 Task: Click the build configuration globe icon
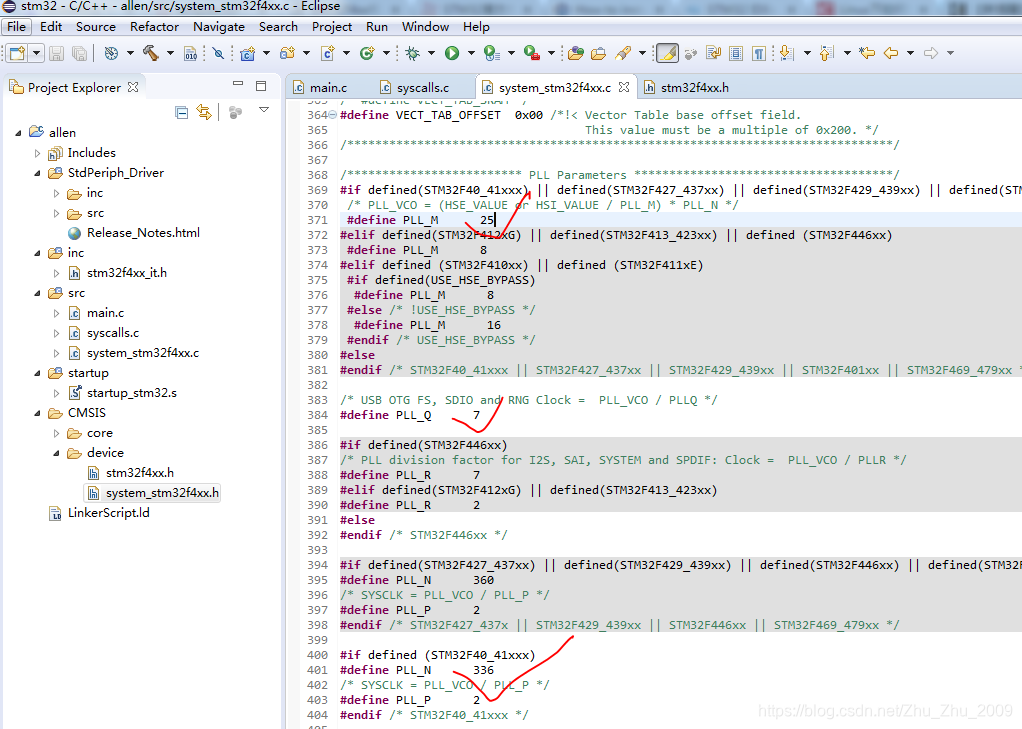pyautogui.click(x=111, y=53)
